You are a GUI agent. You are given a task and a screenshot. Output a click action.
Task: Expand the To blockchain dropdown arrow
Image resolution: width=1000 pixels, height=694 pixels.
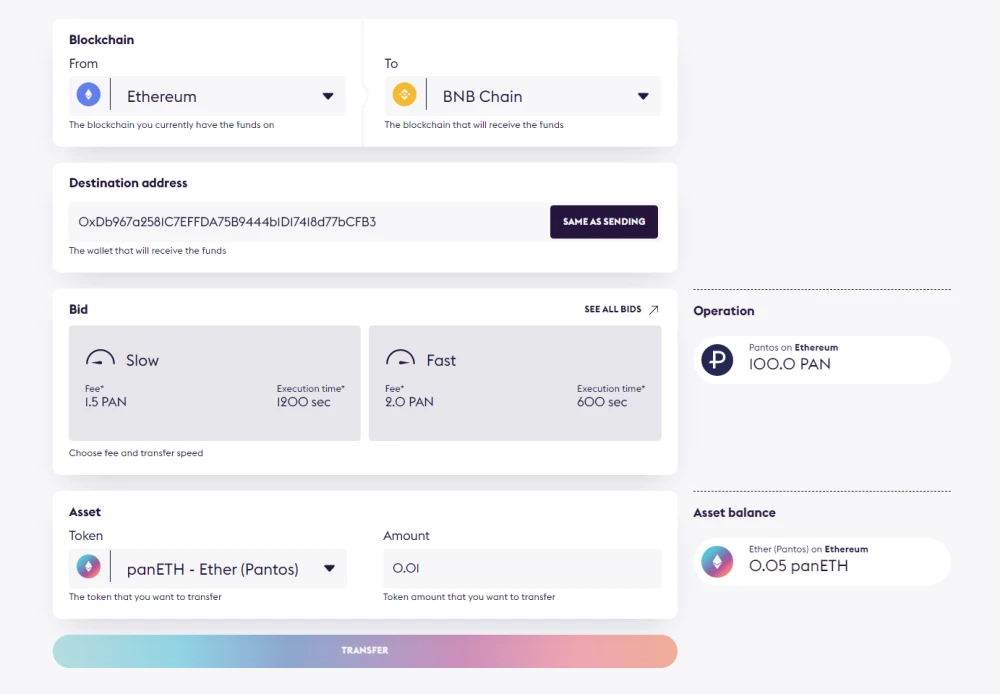(x=643, y=96)
